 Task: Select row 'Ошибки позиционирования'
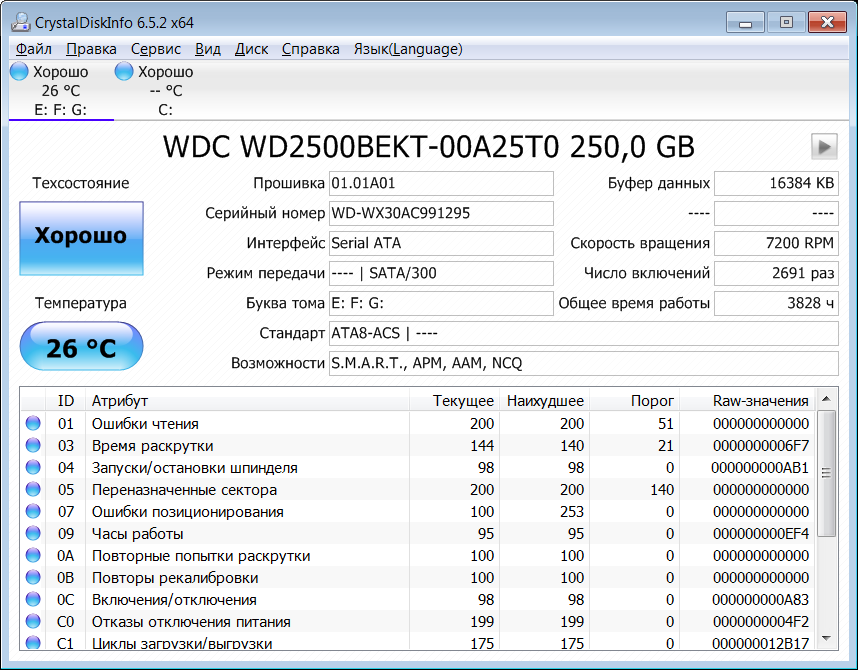click(x=418, y=511)
